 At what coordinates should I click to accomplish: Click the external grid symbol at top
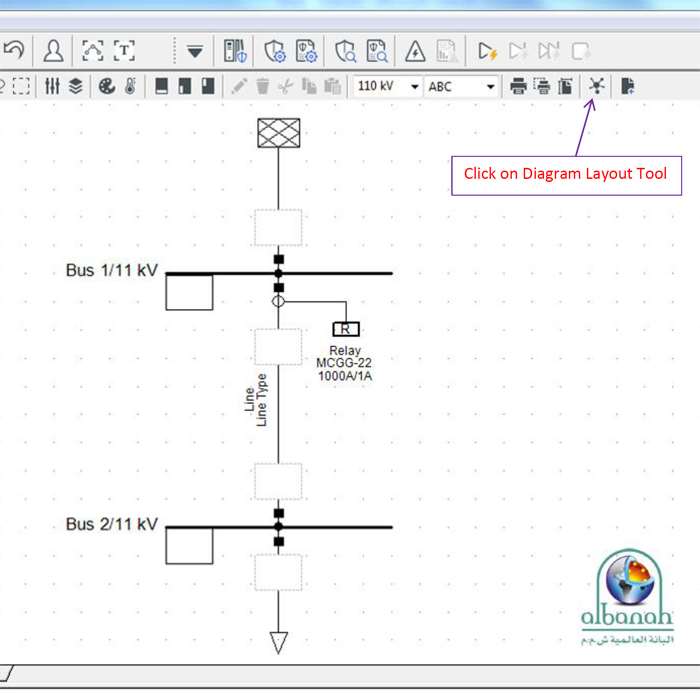(x=279, y=133)
